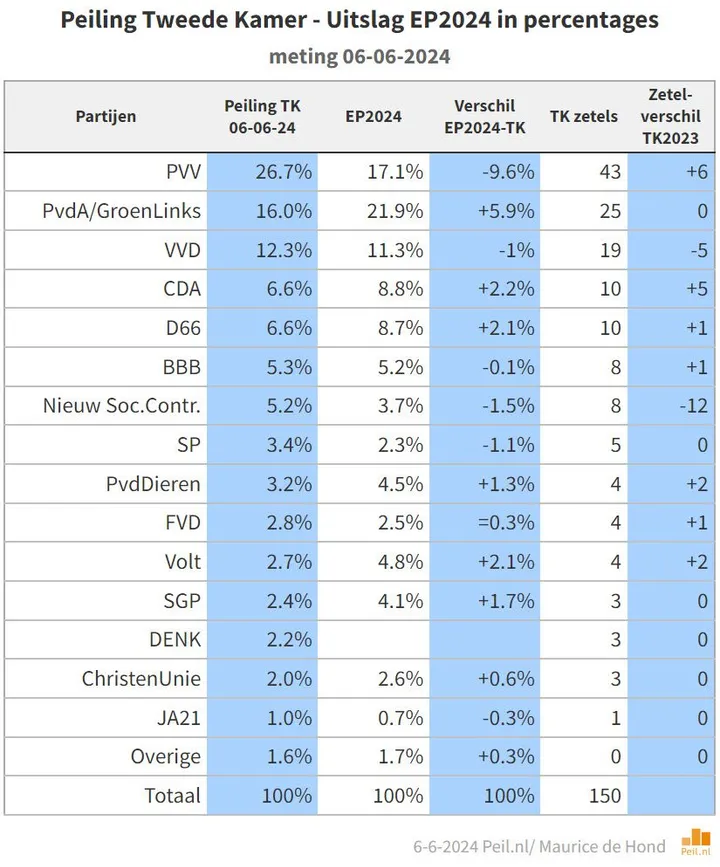Click the PvdA/GroenLinks row label
The image size is (720, 867).
pyautogui.click(x=122, y=211)
